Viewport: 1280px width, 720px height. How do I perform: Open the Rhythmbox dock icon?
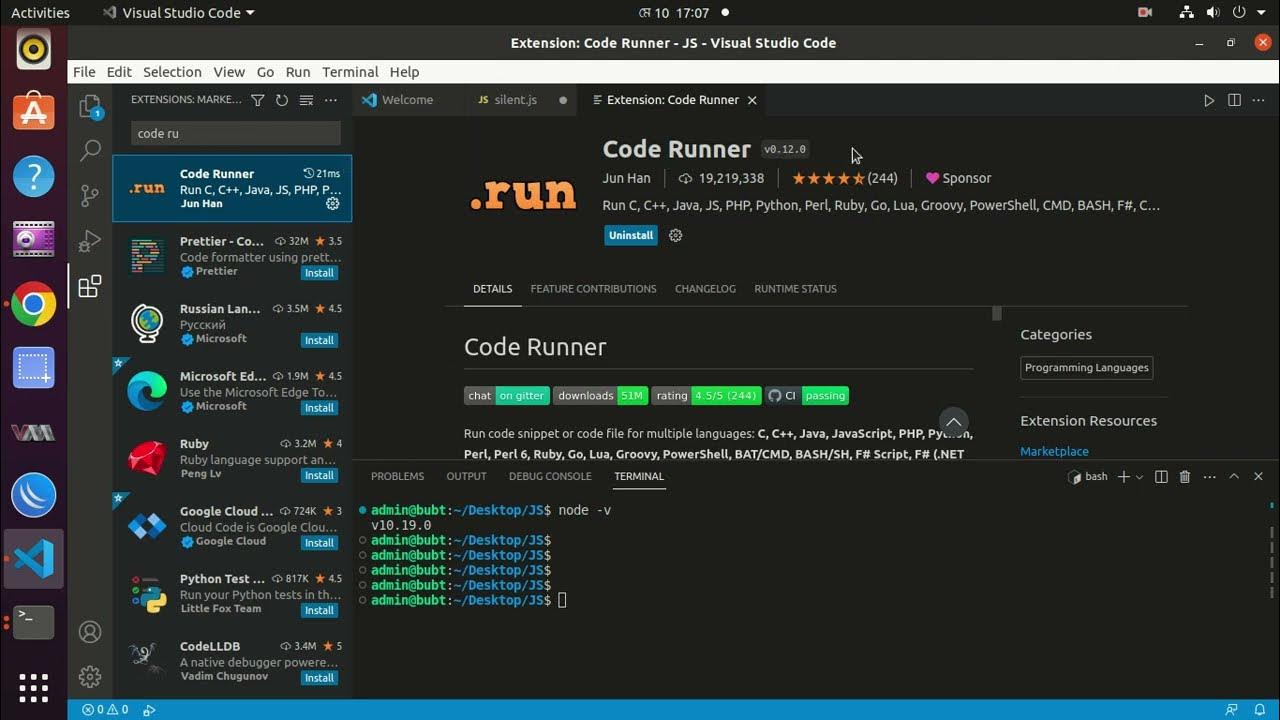coord(34,48)
